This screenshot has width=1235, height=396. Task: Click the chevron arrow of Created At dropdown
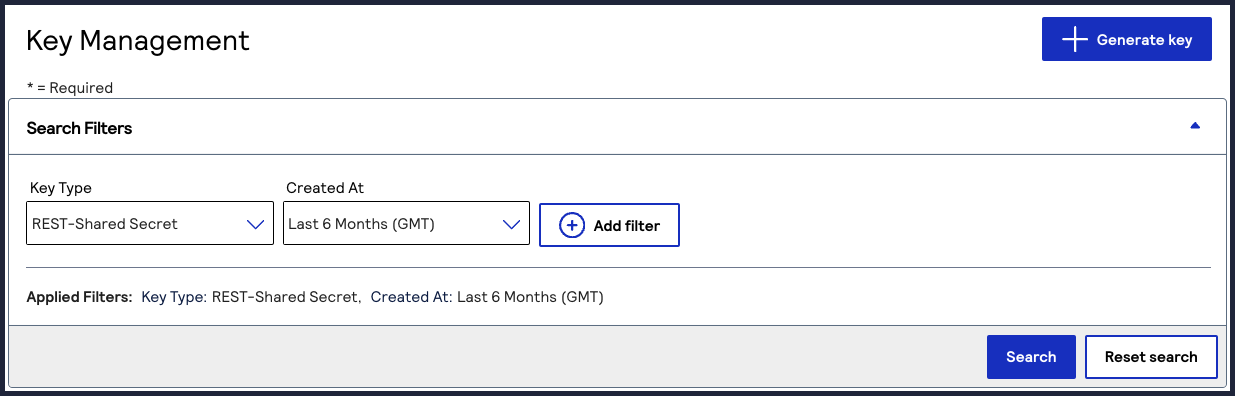512,224
